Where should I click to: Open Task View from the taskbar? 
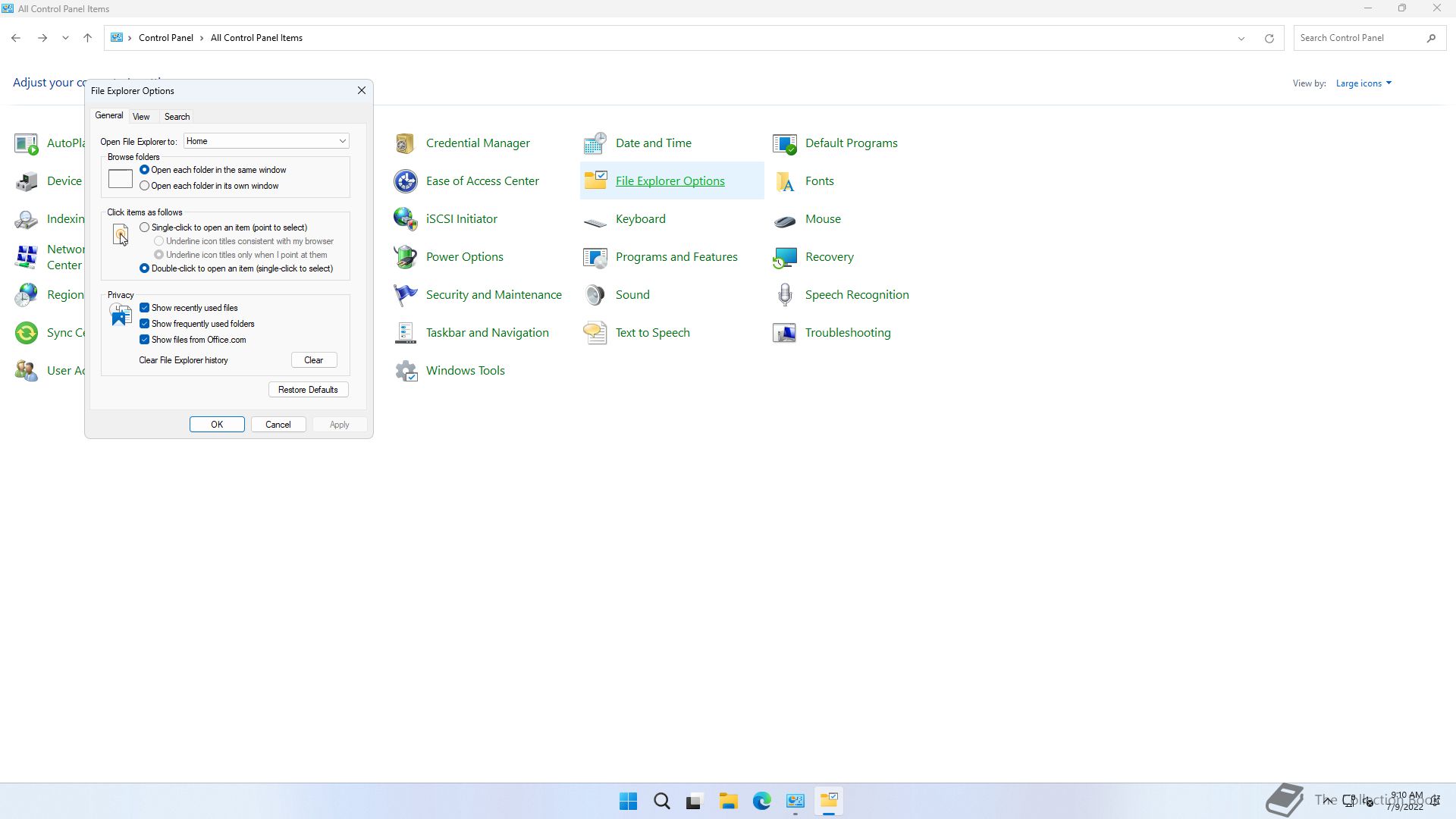tap(694, 802)
